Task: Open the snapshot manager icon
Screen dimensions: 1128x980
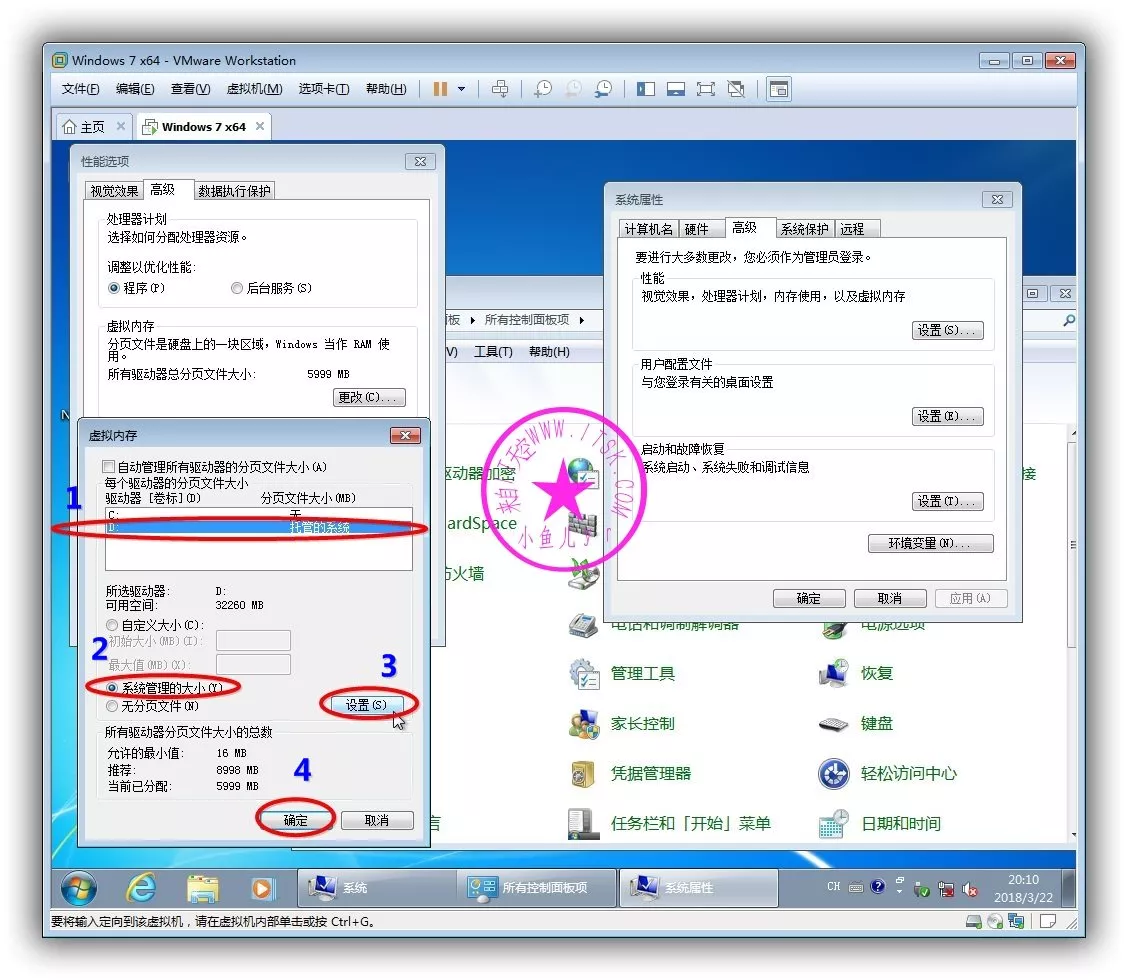Action: pos(603,89)
